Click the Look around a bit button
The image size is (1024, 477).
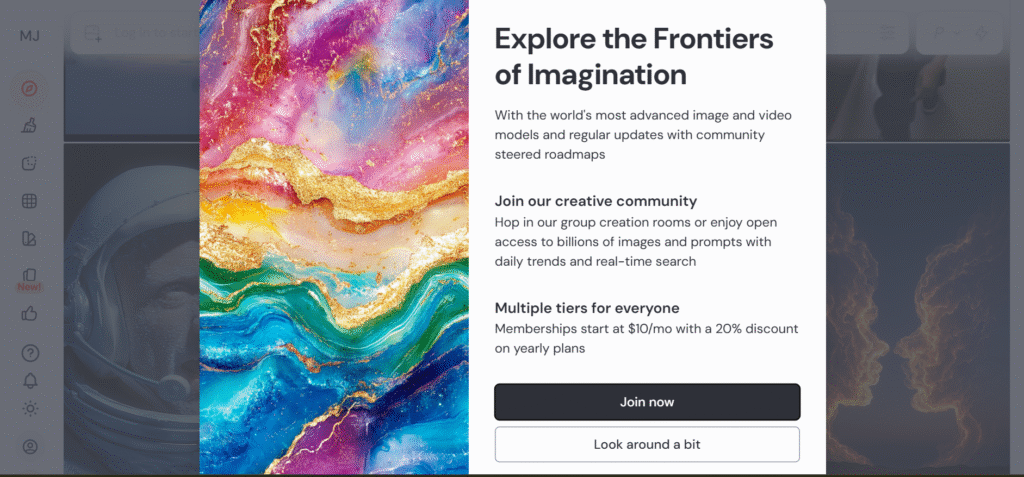click(x=647, y=444)
